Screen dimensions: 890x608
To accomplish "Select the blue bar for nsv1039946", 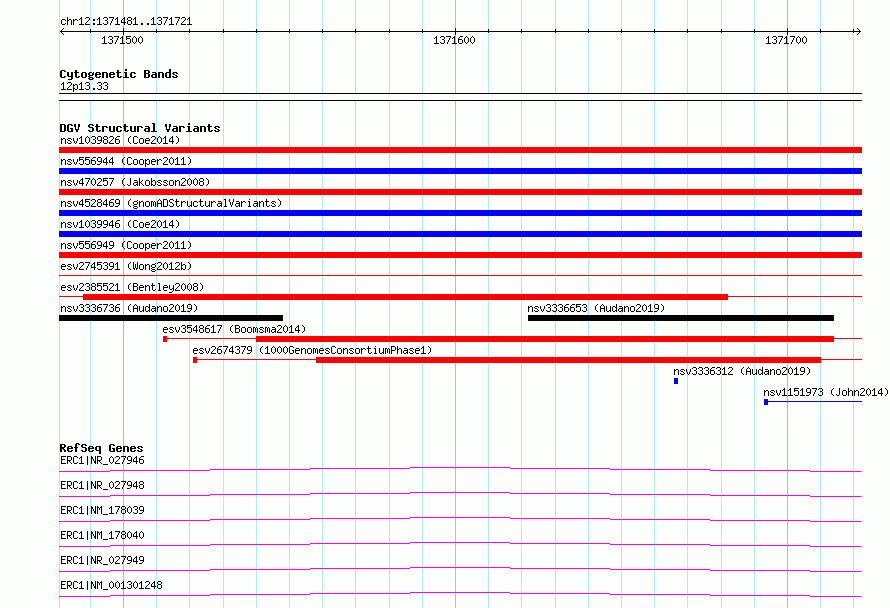I will tap(460, 234).
